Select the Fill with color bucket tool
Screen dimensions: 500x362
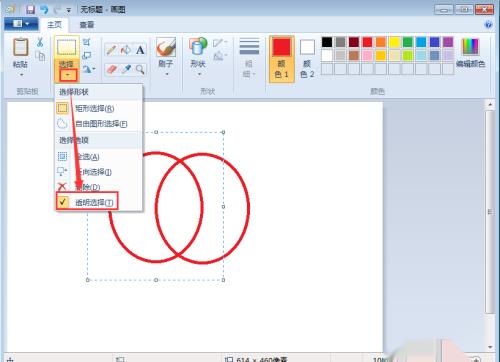coord(126,50)
